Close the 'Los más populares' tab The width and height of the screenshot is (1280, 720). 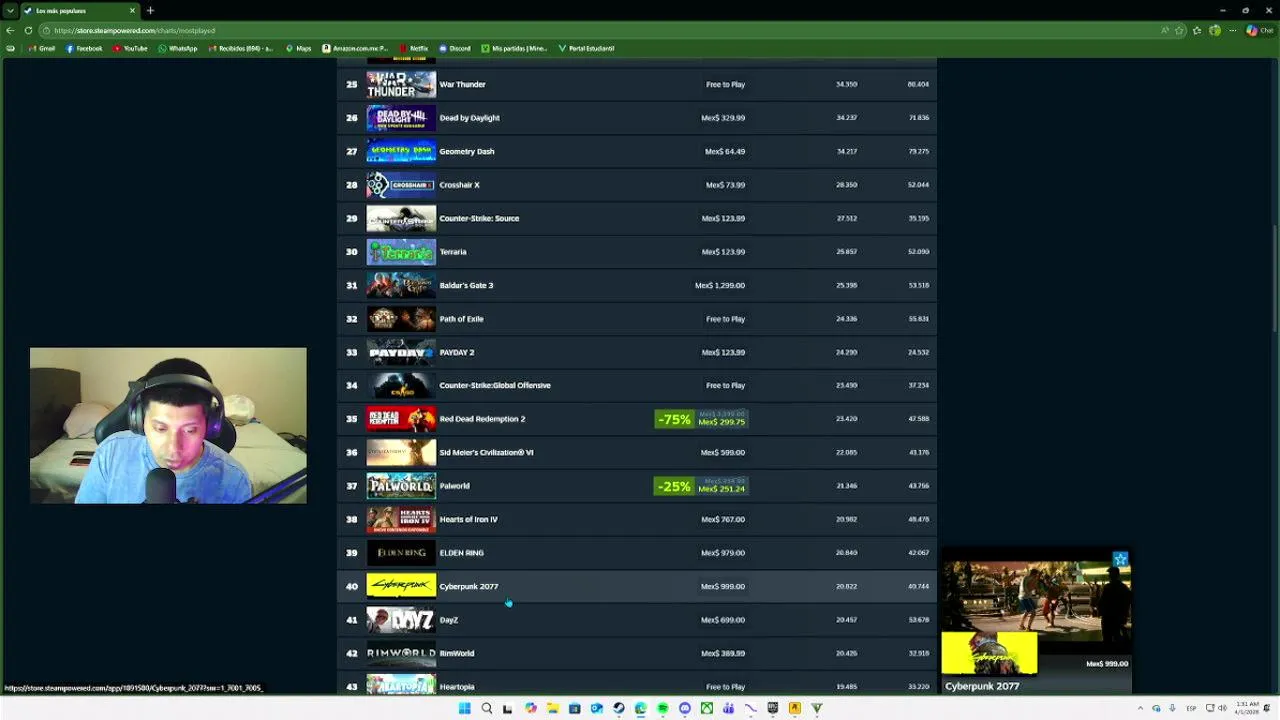132,10
